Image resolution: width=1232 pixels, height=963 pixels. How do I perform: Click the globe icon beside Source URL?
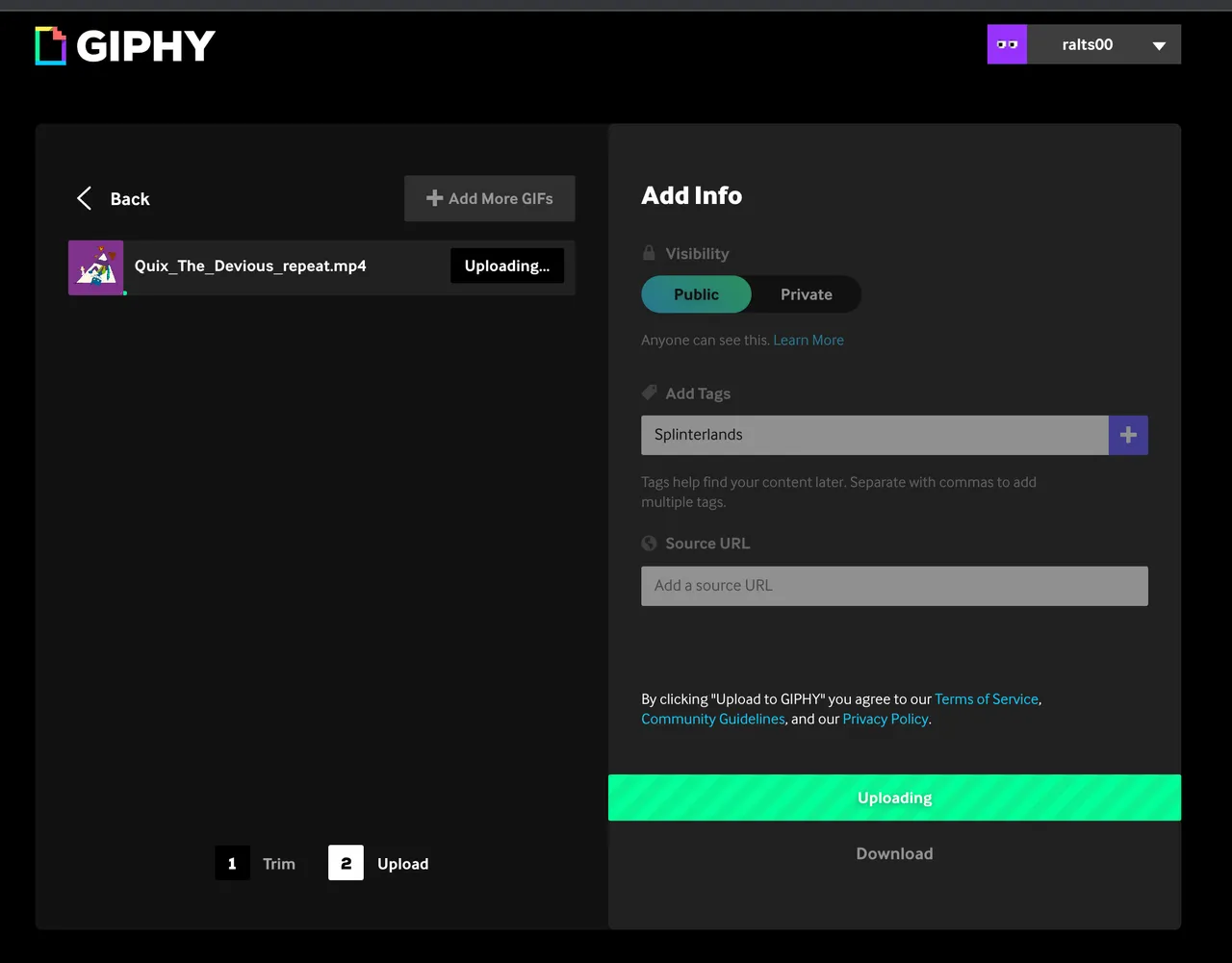pyautogui.click(x=649, y=543)
